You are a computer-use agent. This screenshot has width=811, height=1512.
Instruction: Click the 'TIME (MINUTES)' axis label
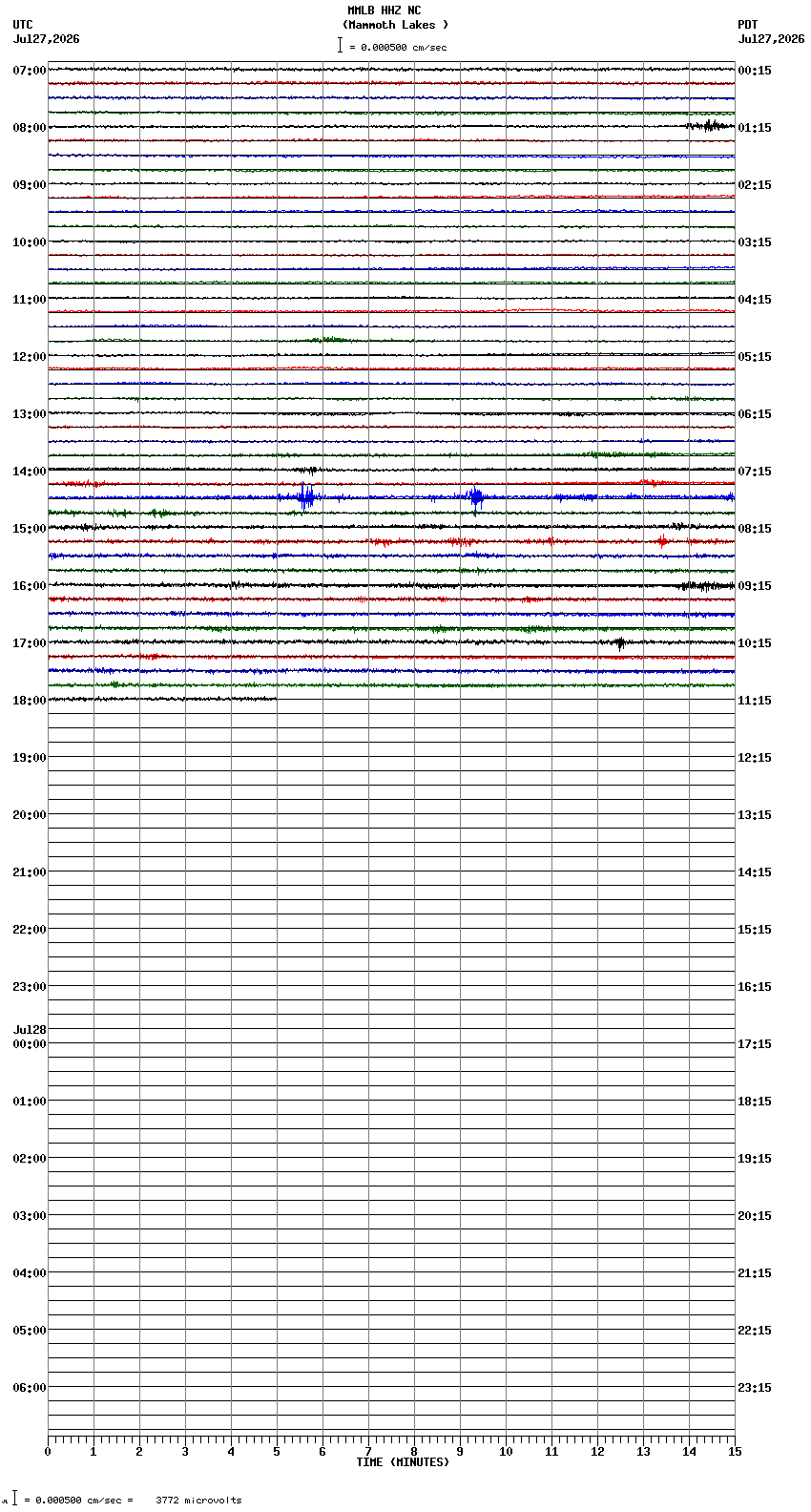point(403,1462)
